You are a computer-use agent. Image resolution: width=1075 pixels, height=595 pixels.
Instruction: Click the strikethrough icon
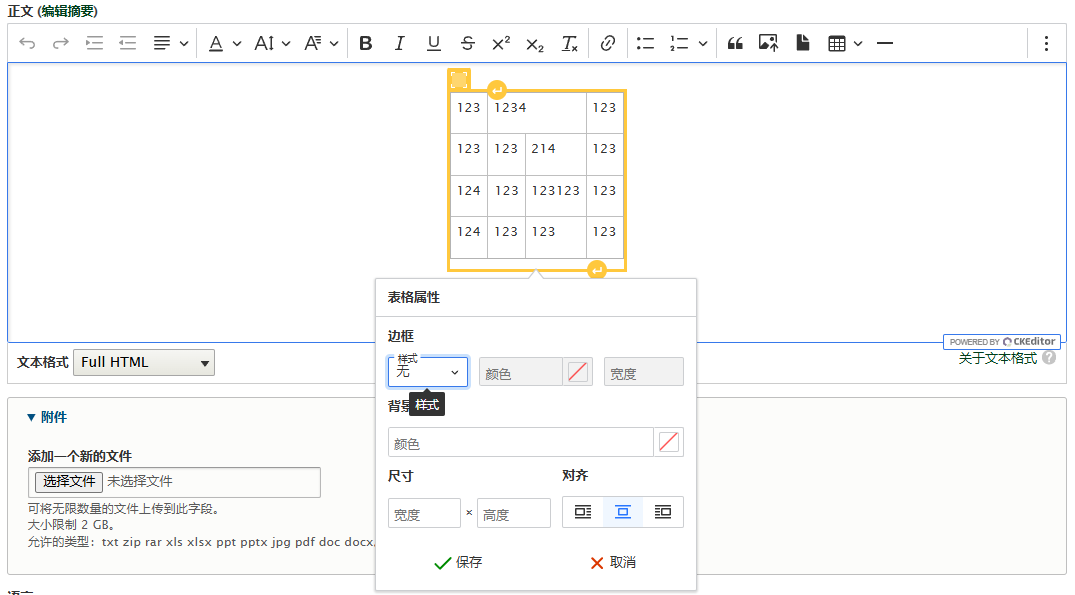468,43
